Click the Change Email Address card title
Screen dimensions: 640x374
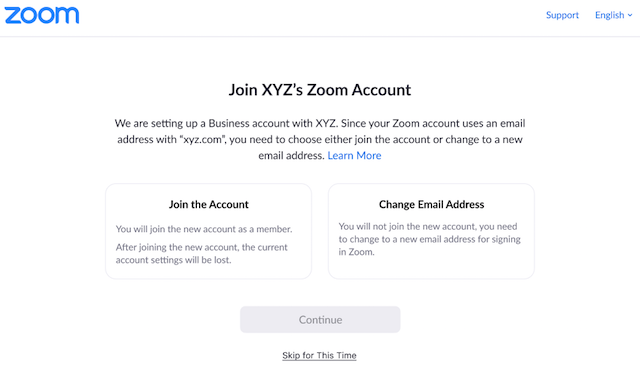click(x=431, y=204)
